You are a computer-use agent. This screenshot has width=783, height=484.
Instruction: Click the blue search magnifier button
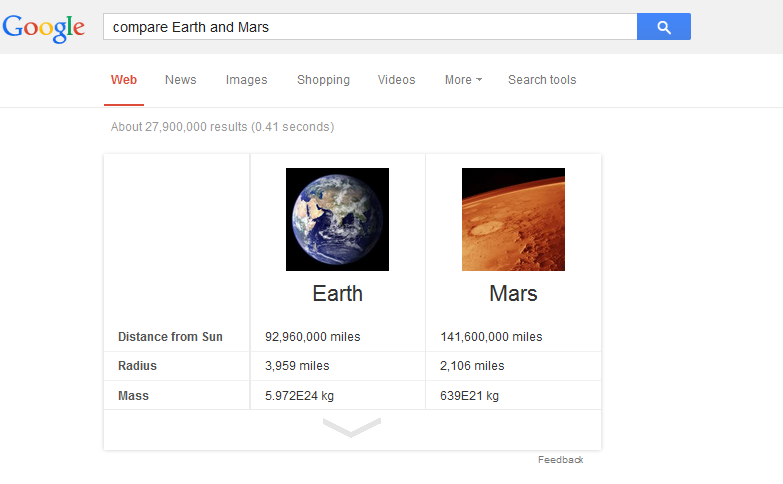[x=664, y=26]
